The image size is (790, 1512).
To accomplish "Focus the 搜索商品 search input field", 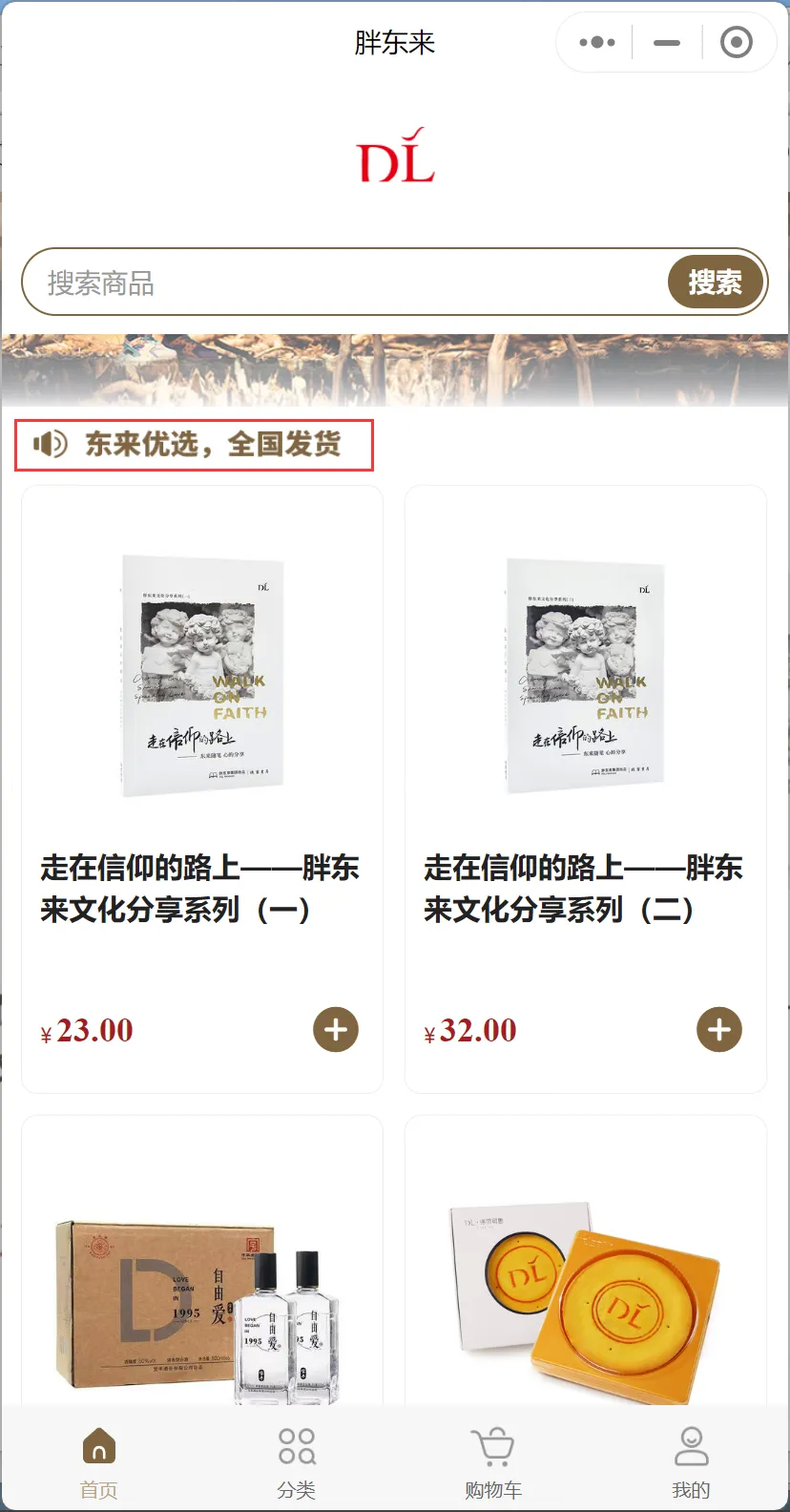I will tap(345, 282).
